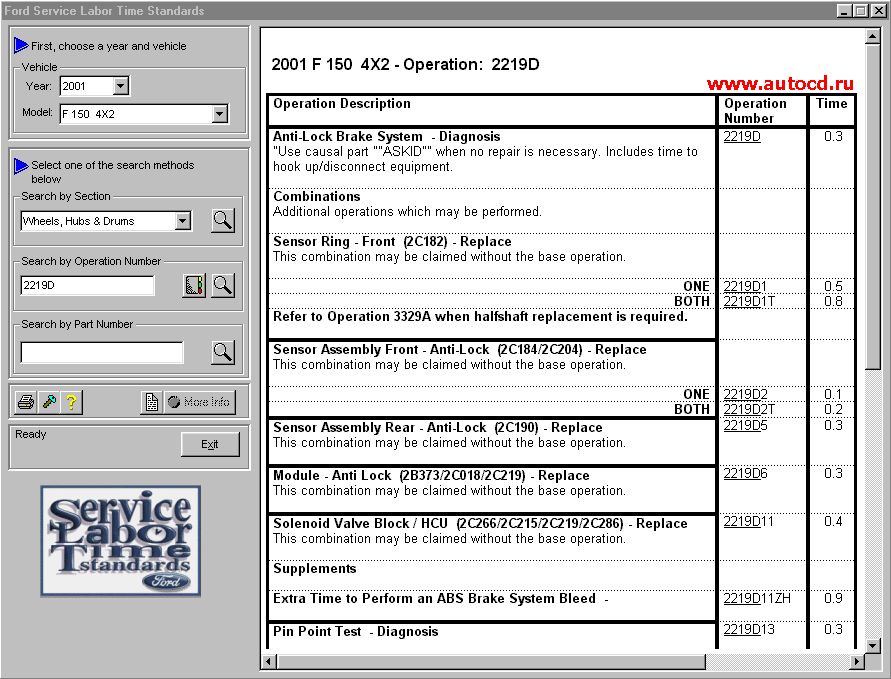Open the operation number book list icon
Viewport: 891px width, 679px height.
click(x=194, y=285)
